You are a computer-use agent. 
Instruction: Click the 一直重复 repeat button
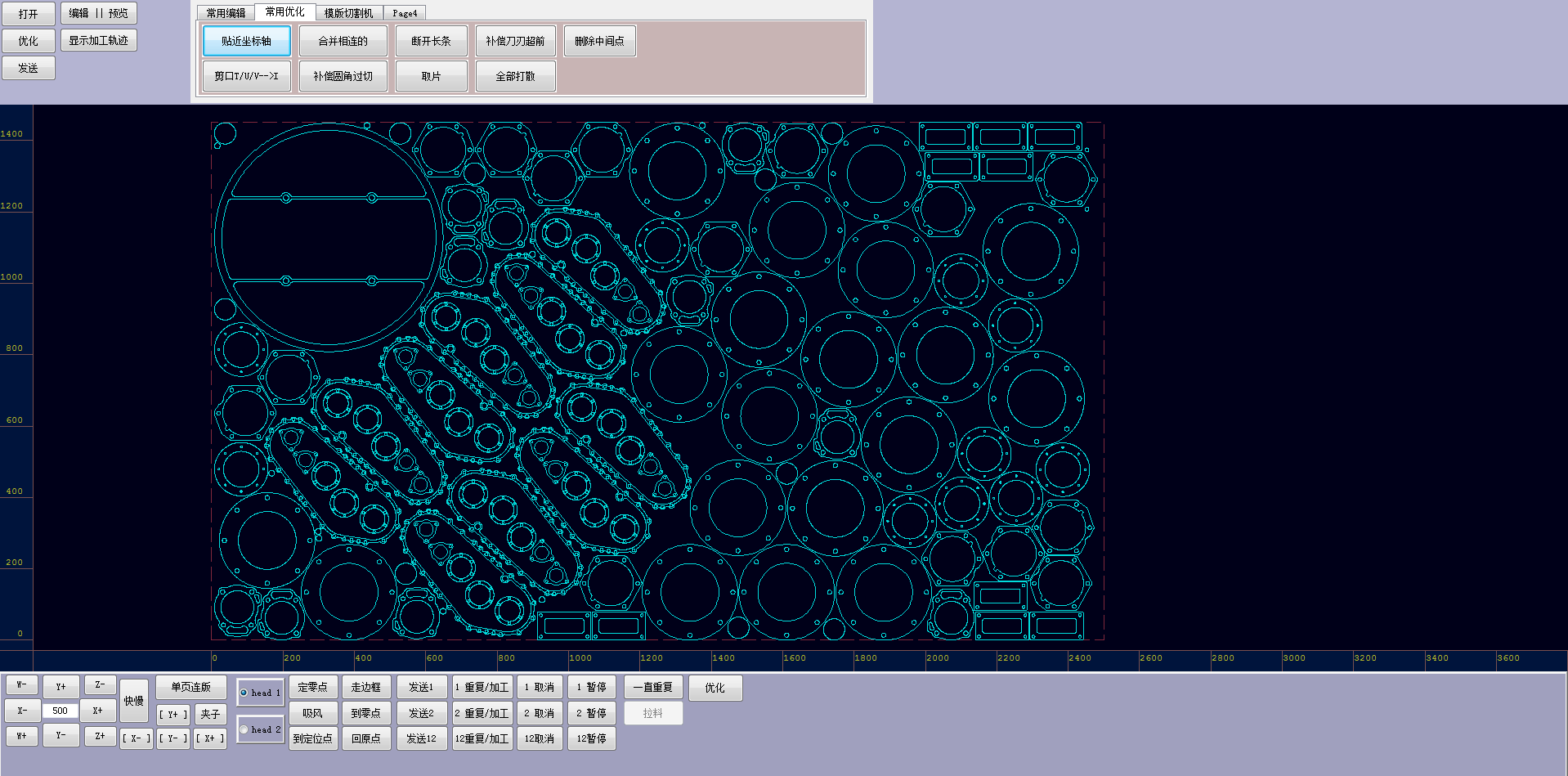point(652,688)
